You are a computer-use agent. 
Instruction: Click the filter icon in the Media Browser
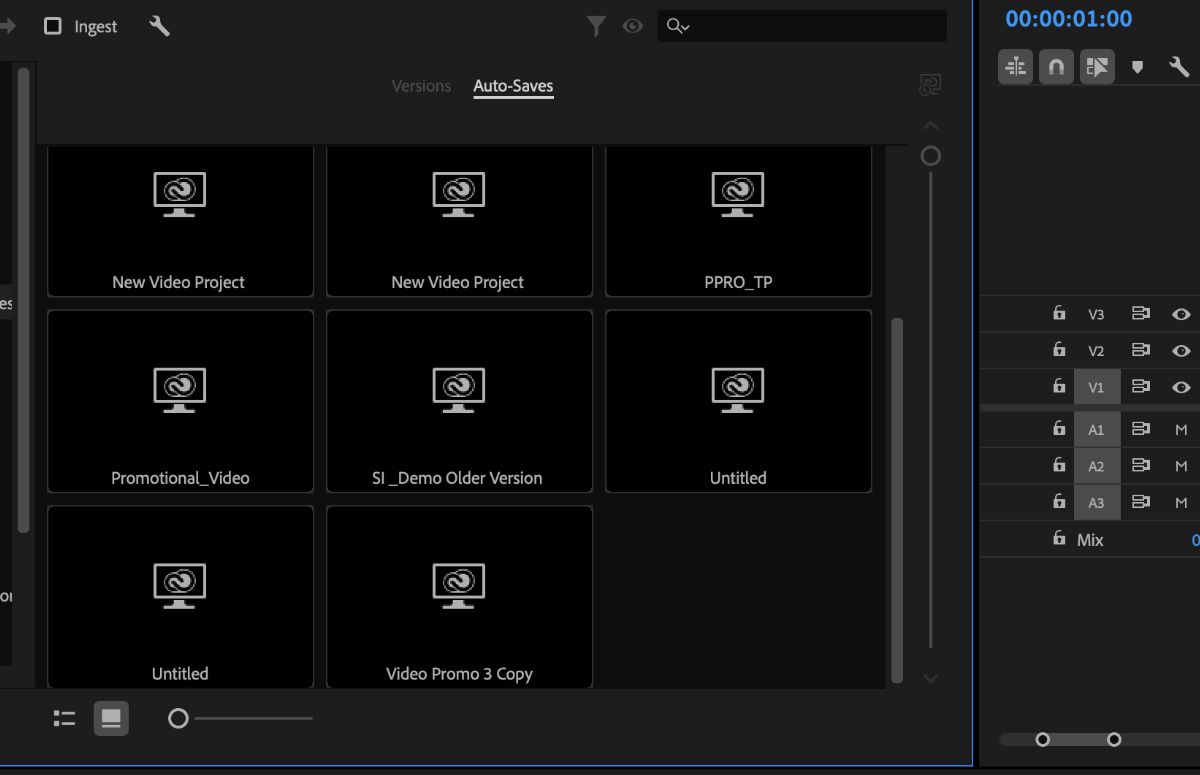596,26
